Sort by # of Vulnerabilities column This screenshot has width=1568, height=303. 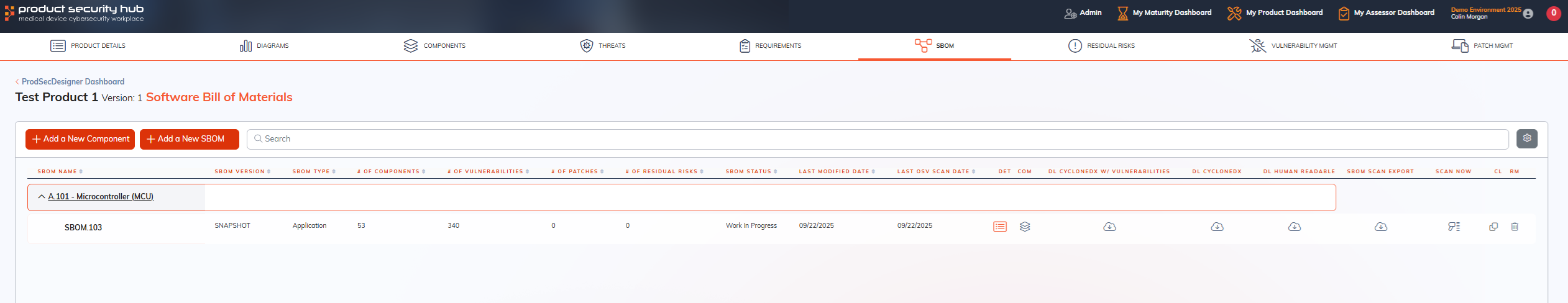(x=488, y=171)
